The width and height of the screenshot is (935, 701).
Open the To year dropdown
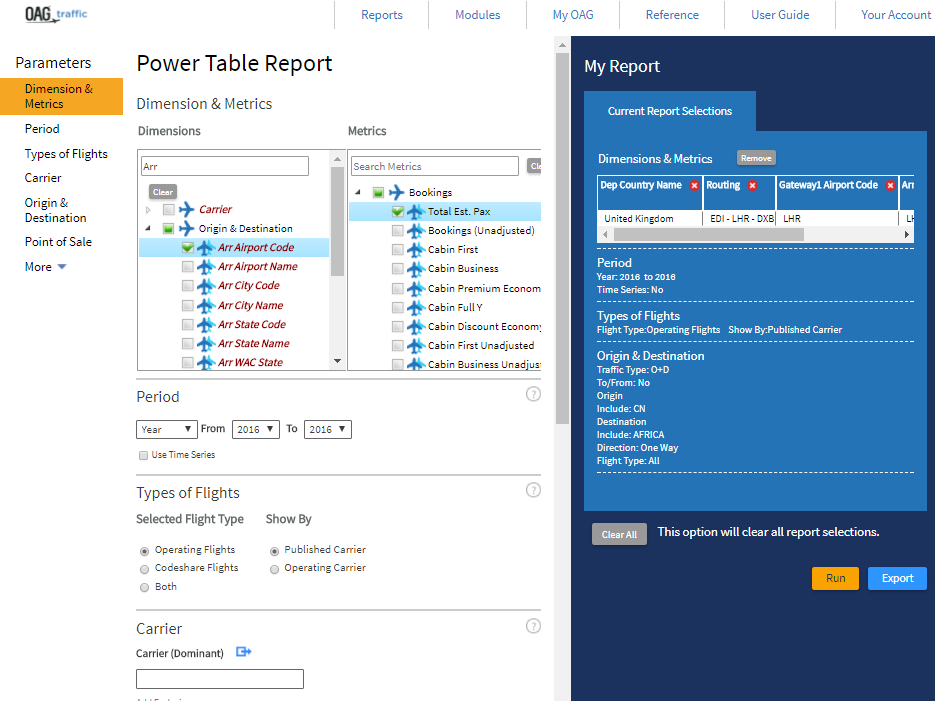[x=327, y=429]
